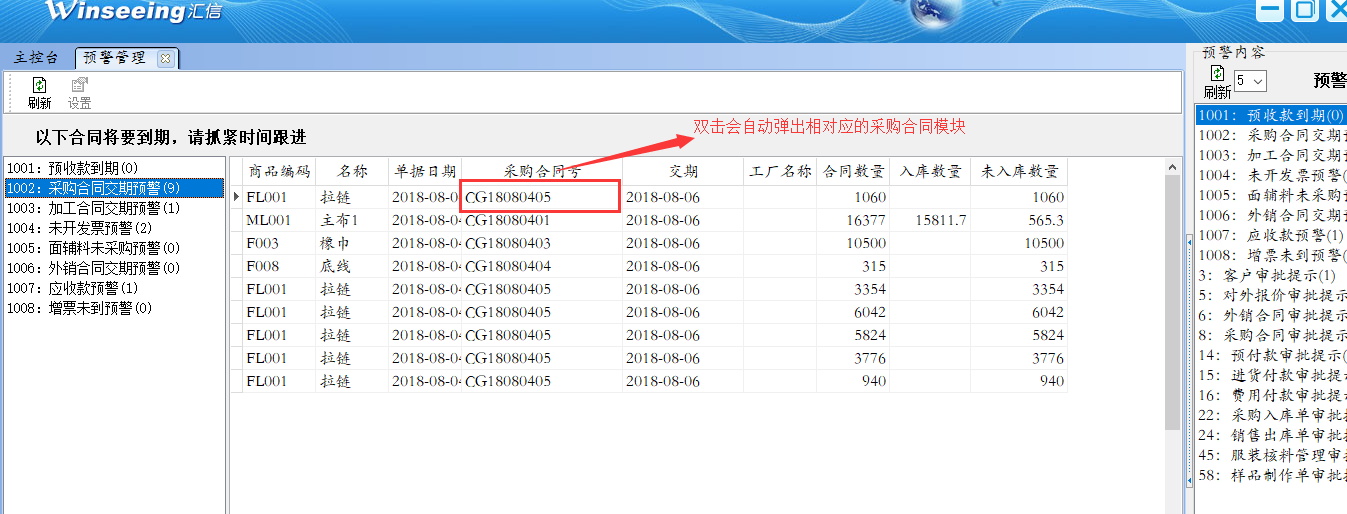Click product code ML001 cell
The height and width of the screenshot is (514, 1347).
280,220
